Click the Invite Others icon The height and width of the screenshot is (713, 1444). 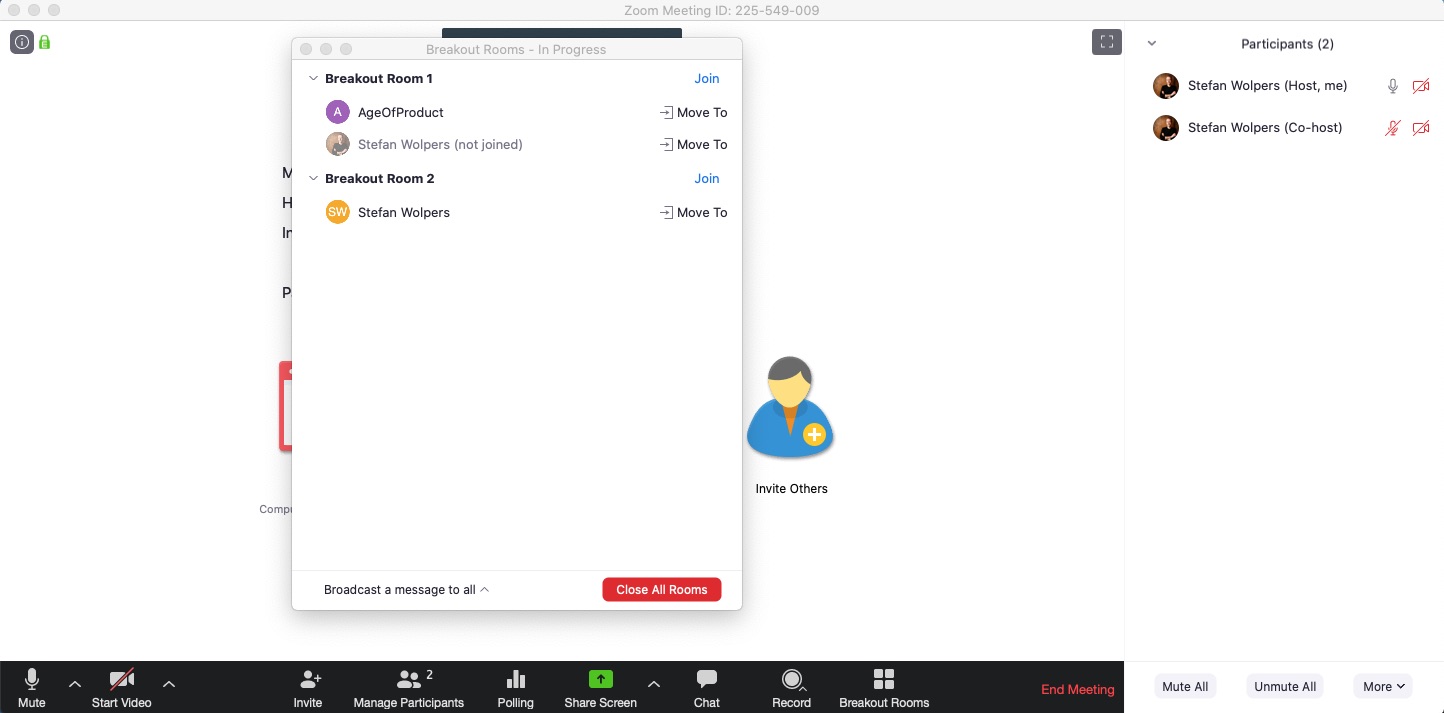pyautogui.click(x=790, y=409)
